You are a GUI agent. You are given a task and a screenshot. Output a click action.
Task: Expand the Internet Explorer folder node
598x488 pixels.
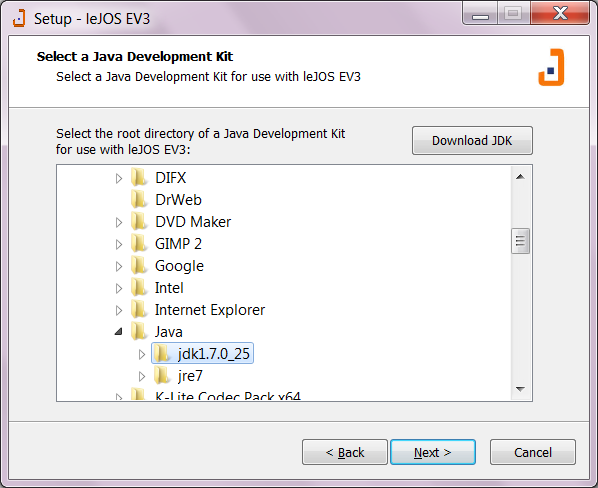coord(119,310)
